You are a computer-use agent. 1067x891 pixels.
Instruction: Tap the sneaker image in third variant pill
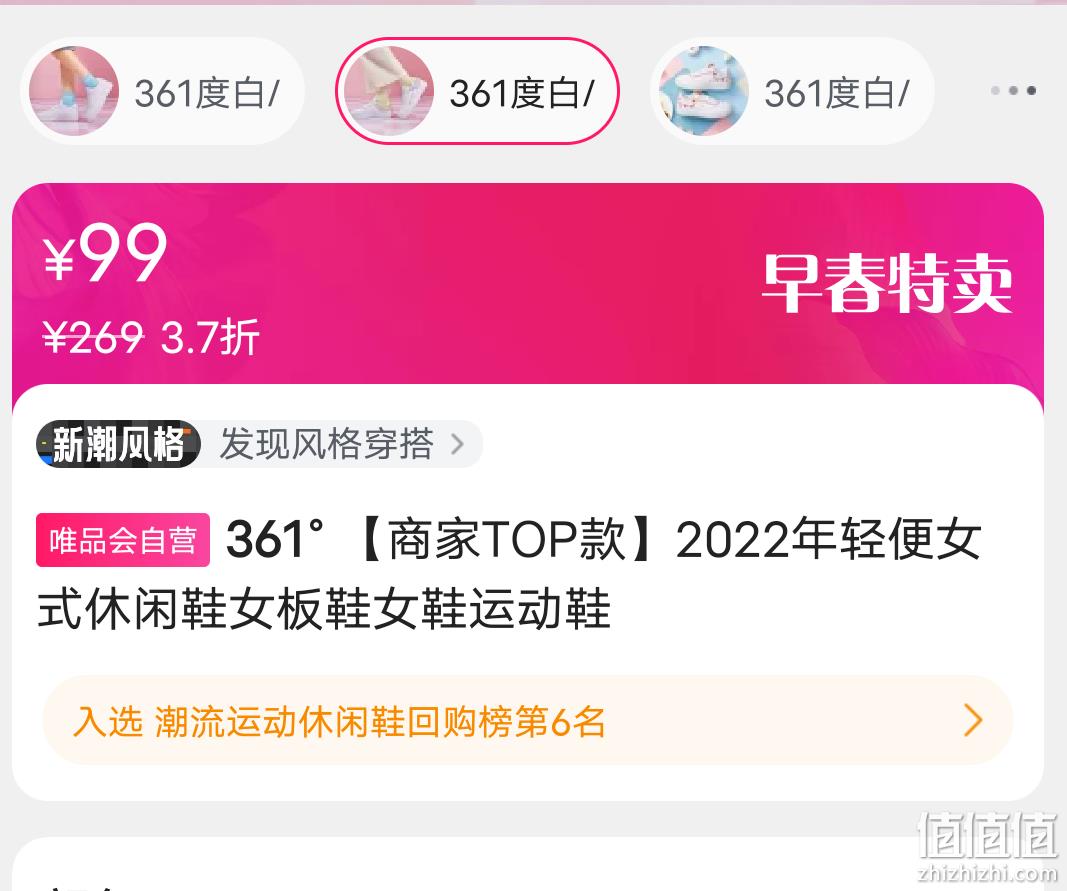(x=704, y=91)
